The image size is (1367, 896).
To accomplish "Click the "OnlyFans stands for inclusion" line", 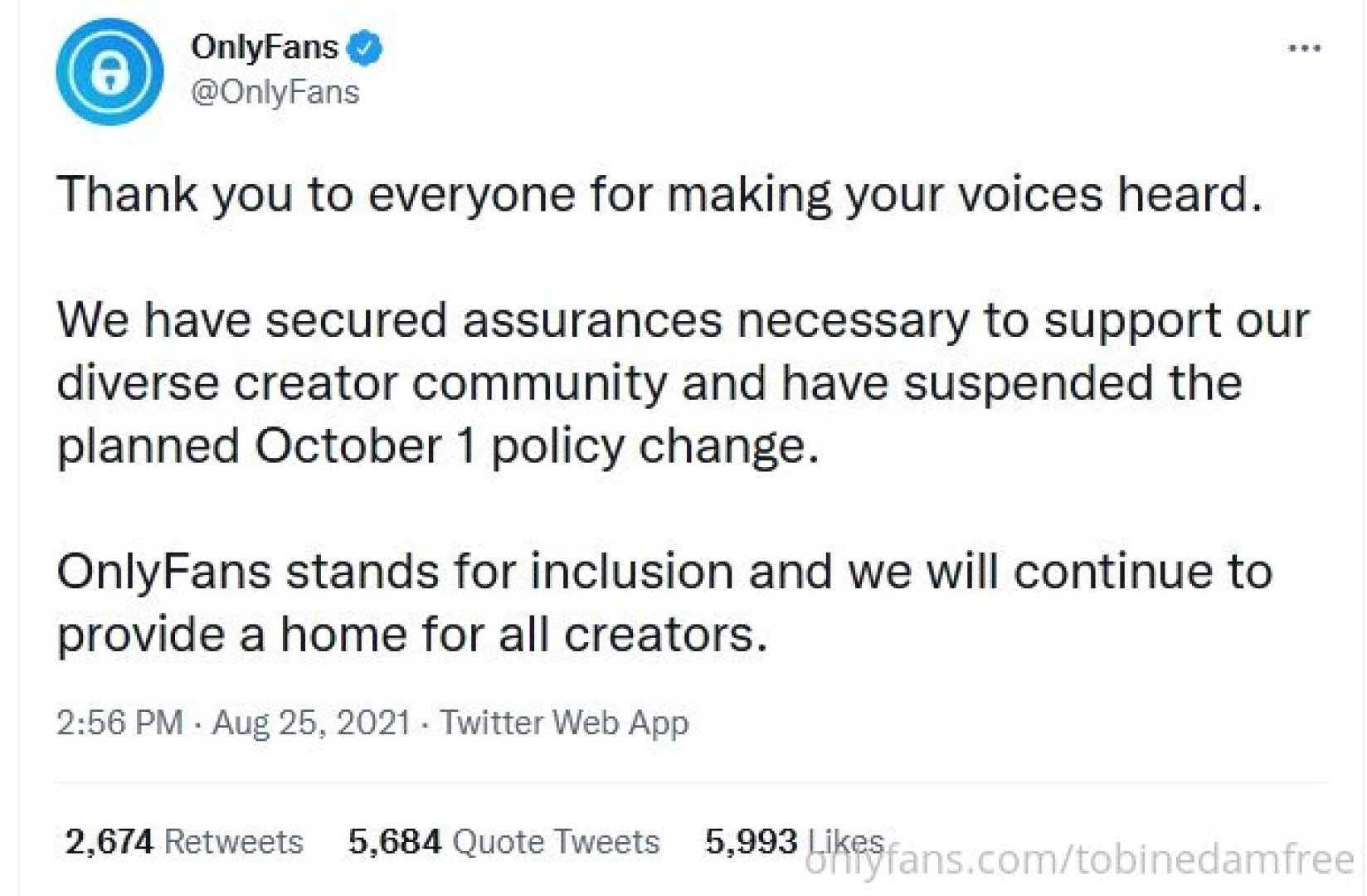I will coord(664,572).
